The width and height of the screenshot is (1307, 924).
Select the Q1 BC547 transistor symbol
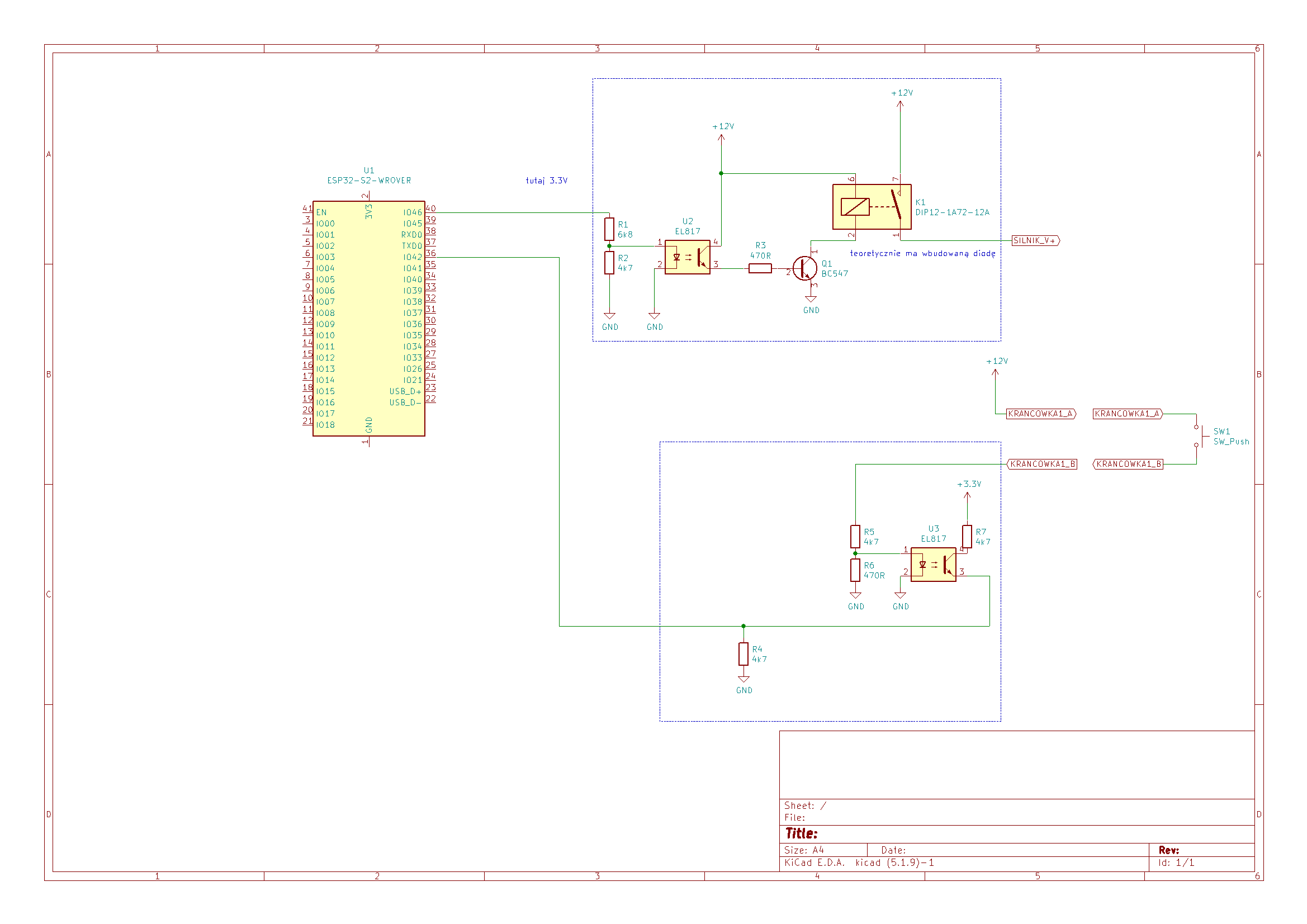[x=804, y=269]
